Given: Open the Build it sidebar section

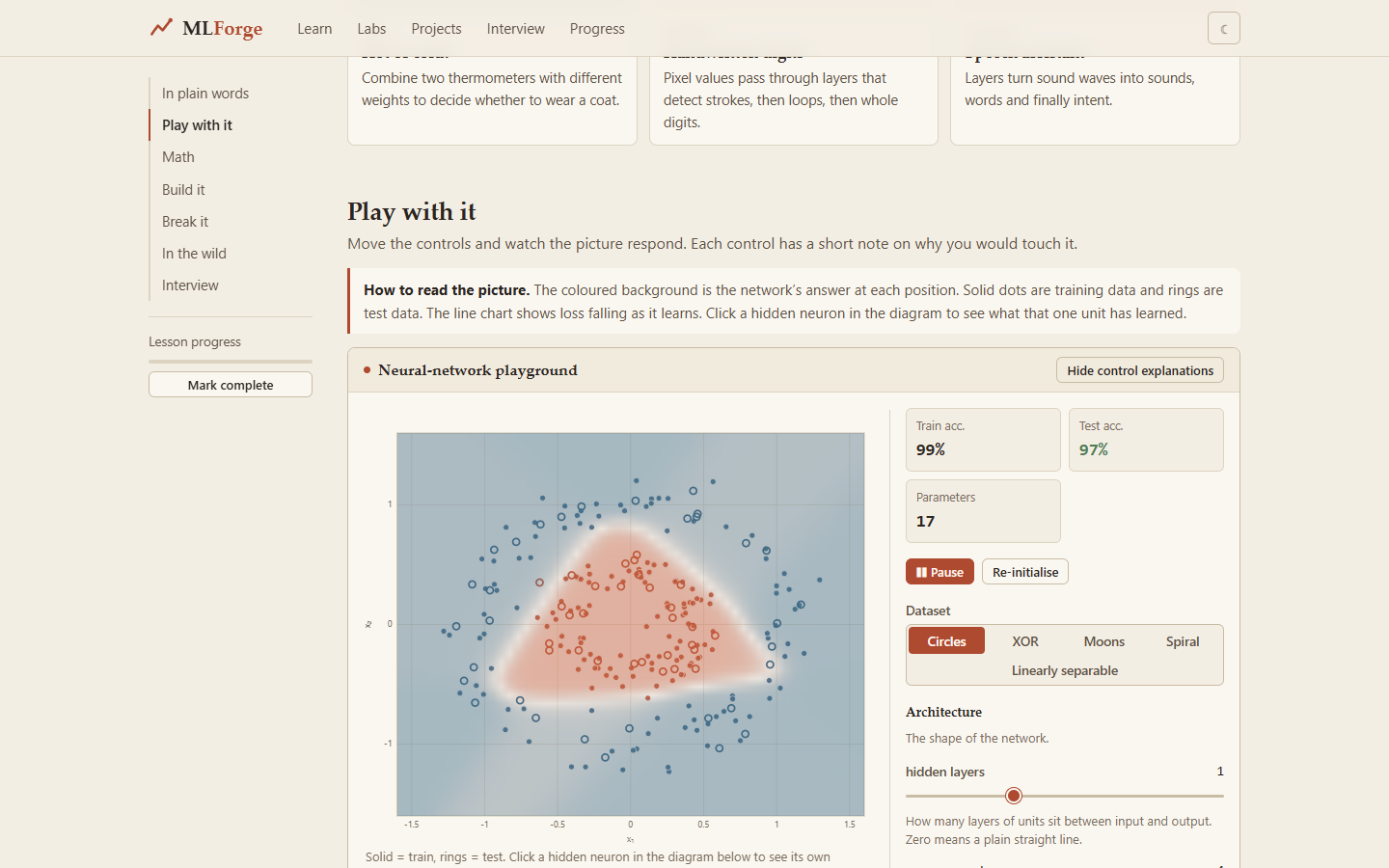Looking at the screenshot, I should click(x=183, y=190).
